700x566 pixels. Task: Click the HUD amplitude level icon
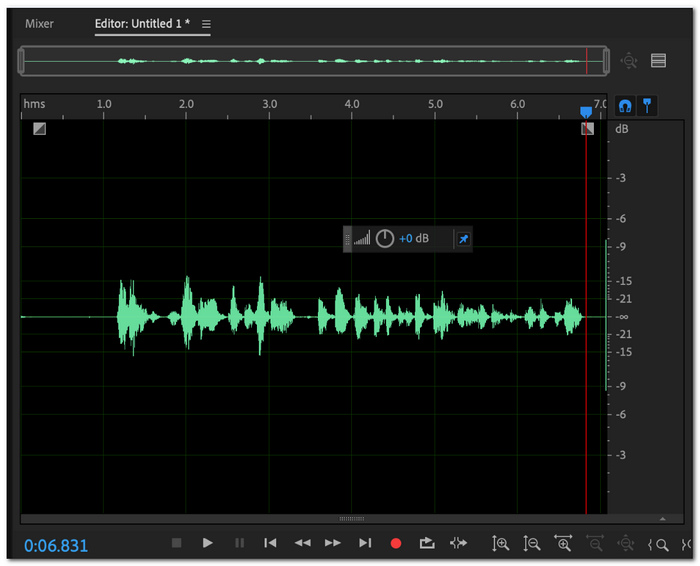coord(362,238)
